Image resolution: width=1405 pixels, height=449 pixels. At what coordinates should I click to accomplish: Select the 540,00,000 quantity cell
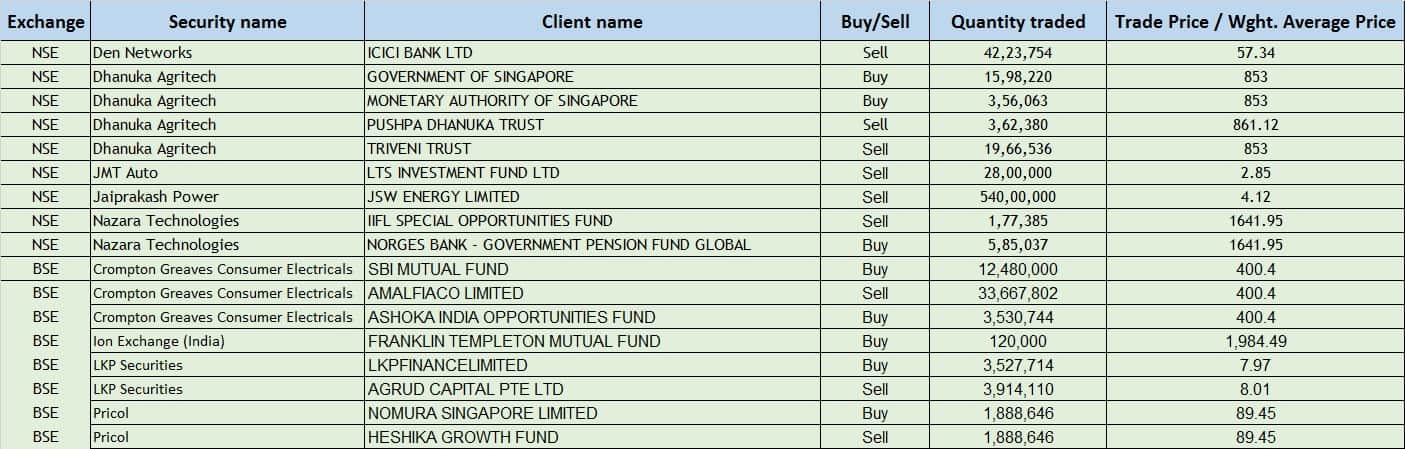click(1017, 197)
